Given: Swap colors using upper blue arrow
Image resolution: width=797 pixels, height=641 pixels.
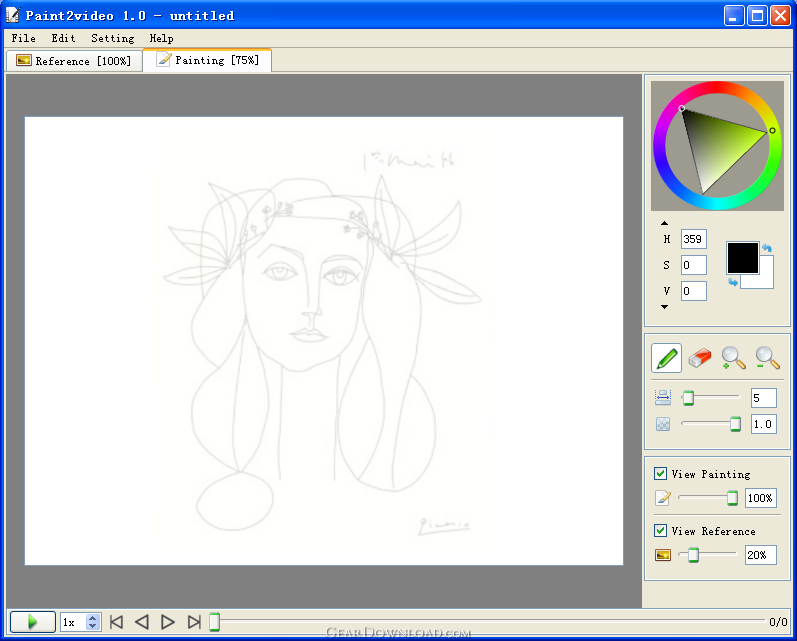Looking at the screenshot, I should (x=767, y=248).
